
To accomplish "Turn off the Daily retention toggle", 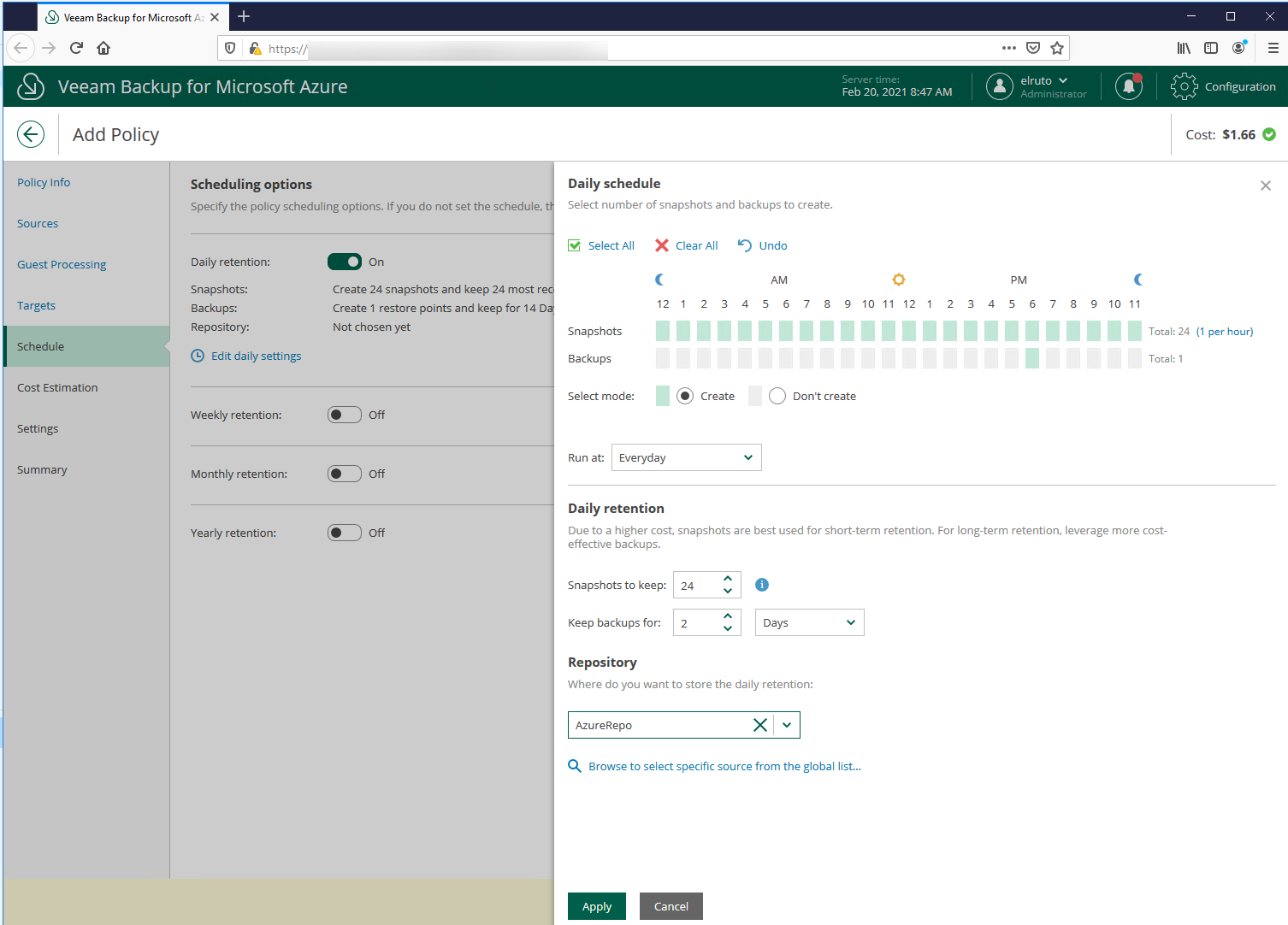I will pos(345,262).
